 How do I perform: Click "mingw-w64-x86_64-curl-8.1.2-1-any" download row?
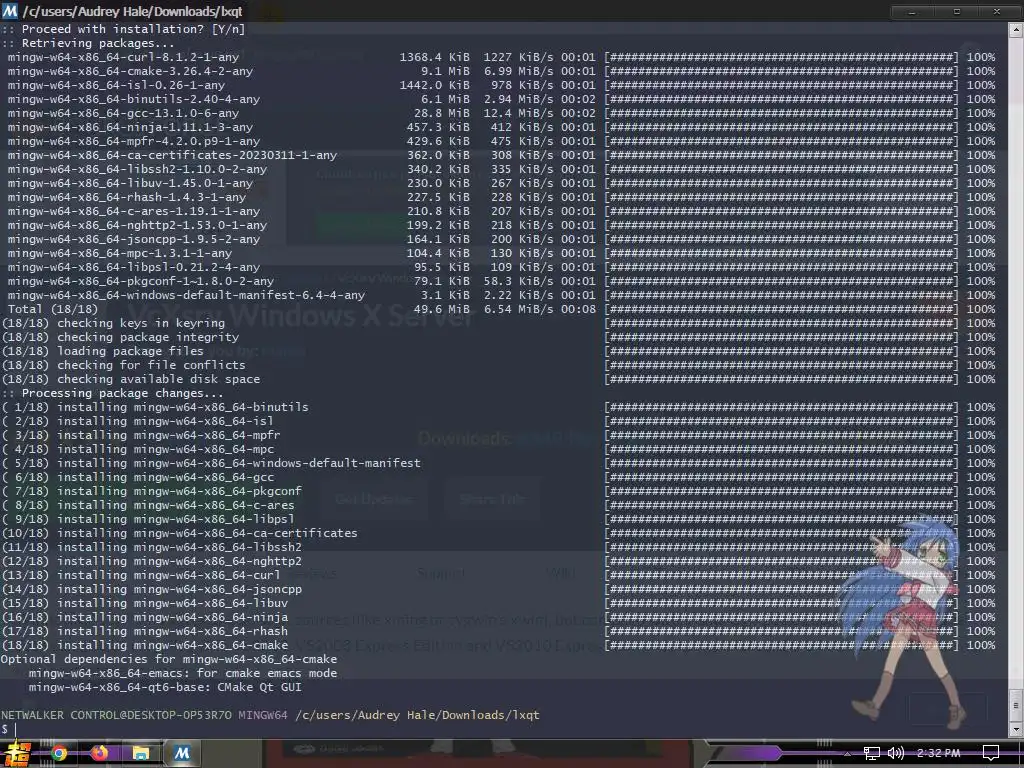pos(501,57)
